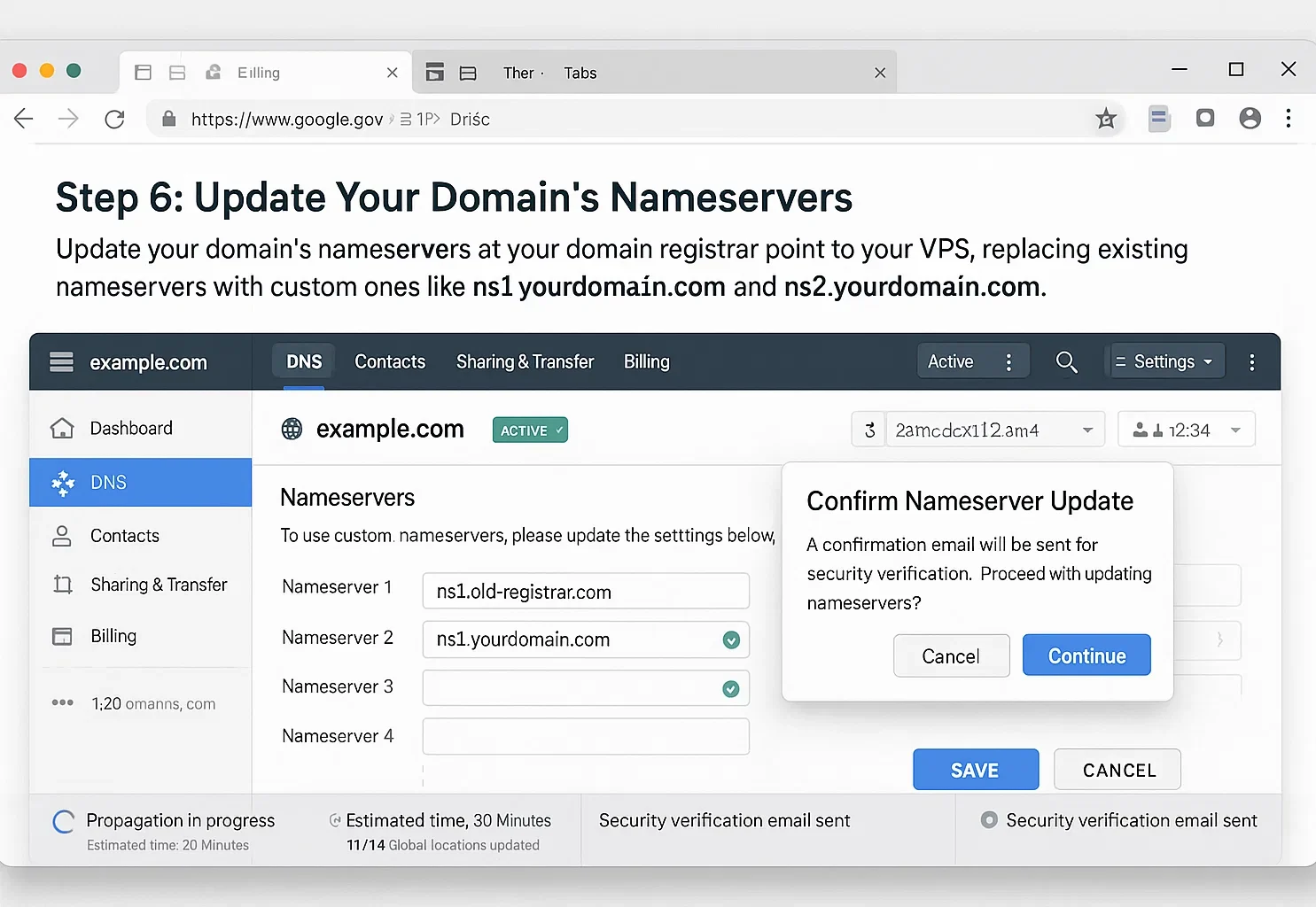Click the search magnifier in the navigation bar

1066,361
